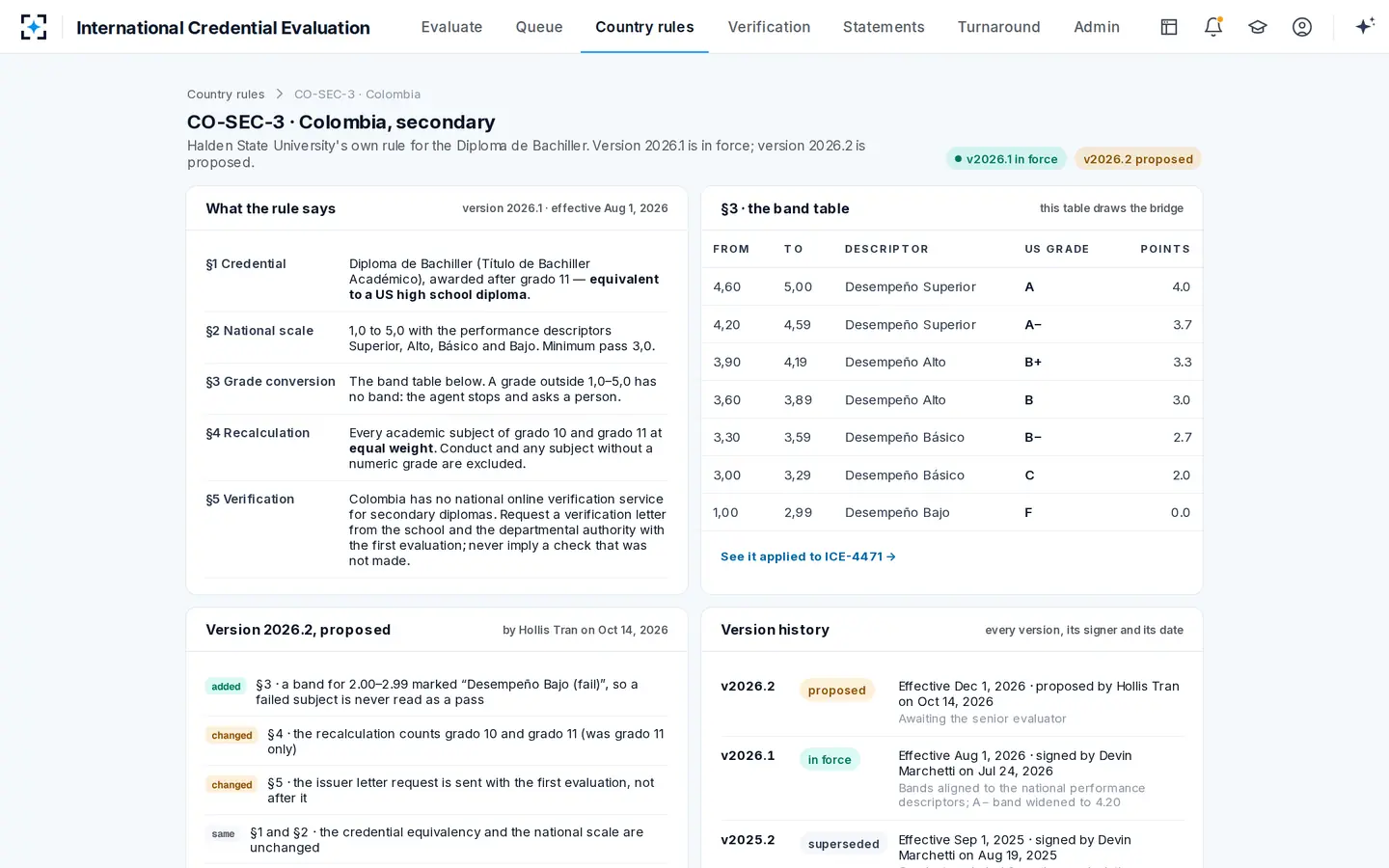Image resolution: width=1389 pixels, height=868 pixels.
Task: Click the '§3 Grade conversion' rule label
Action: point(270,382)
